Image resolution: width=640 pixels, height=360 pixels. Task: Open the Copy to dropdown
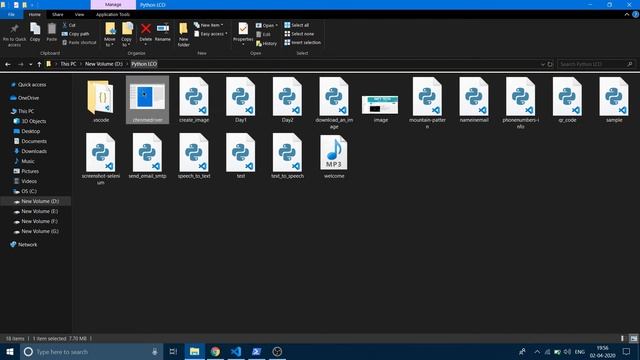(x=127, y=35)
